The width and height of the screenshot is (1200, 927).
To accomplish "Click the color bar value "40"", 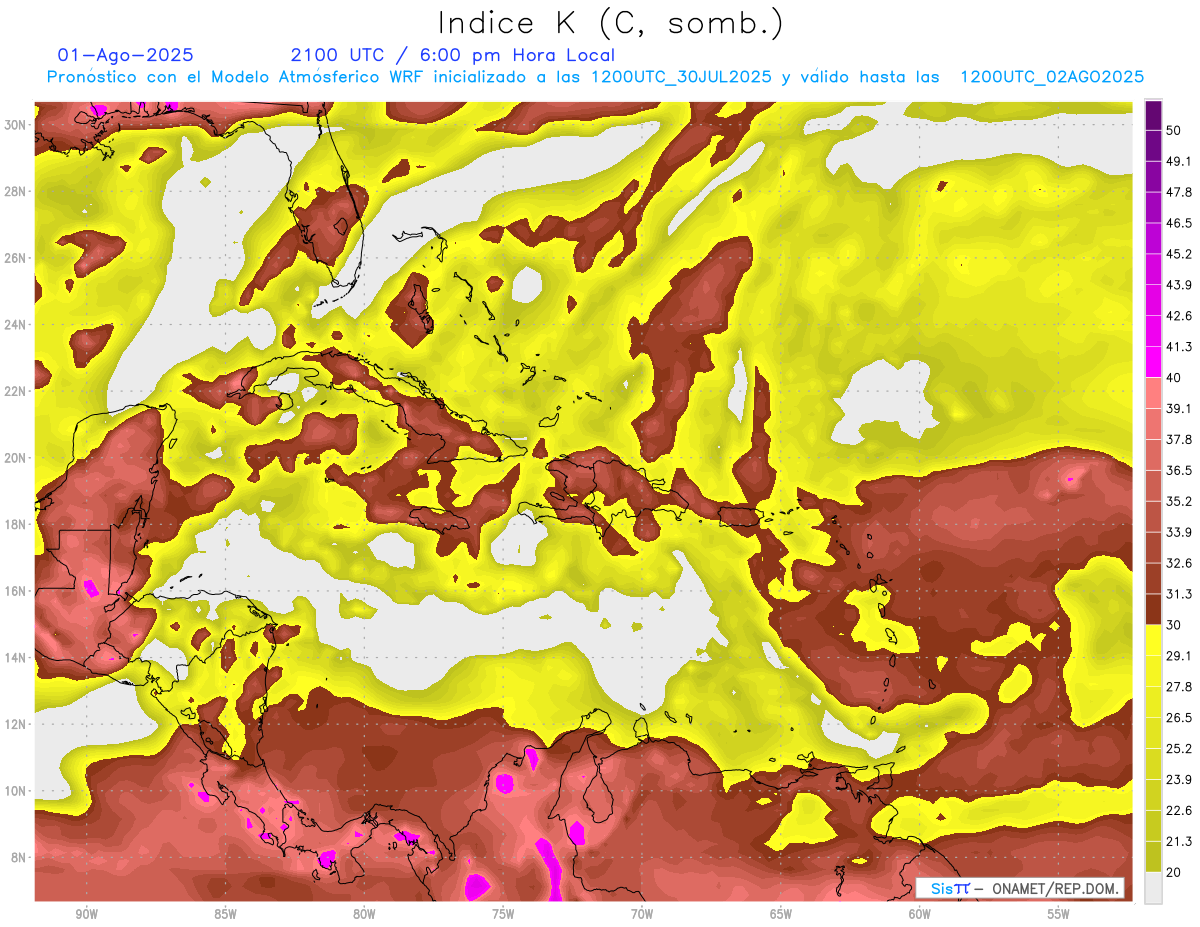I will click(1174, 378).
